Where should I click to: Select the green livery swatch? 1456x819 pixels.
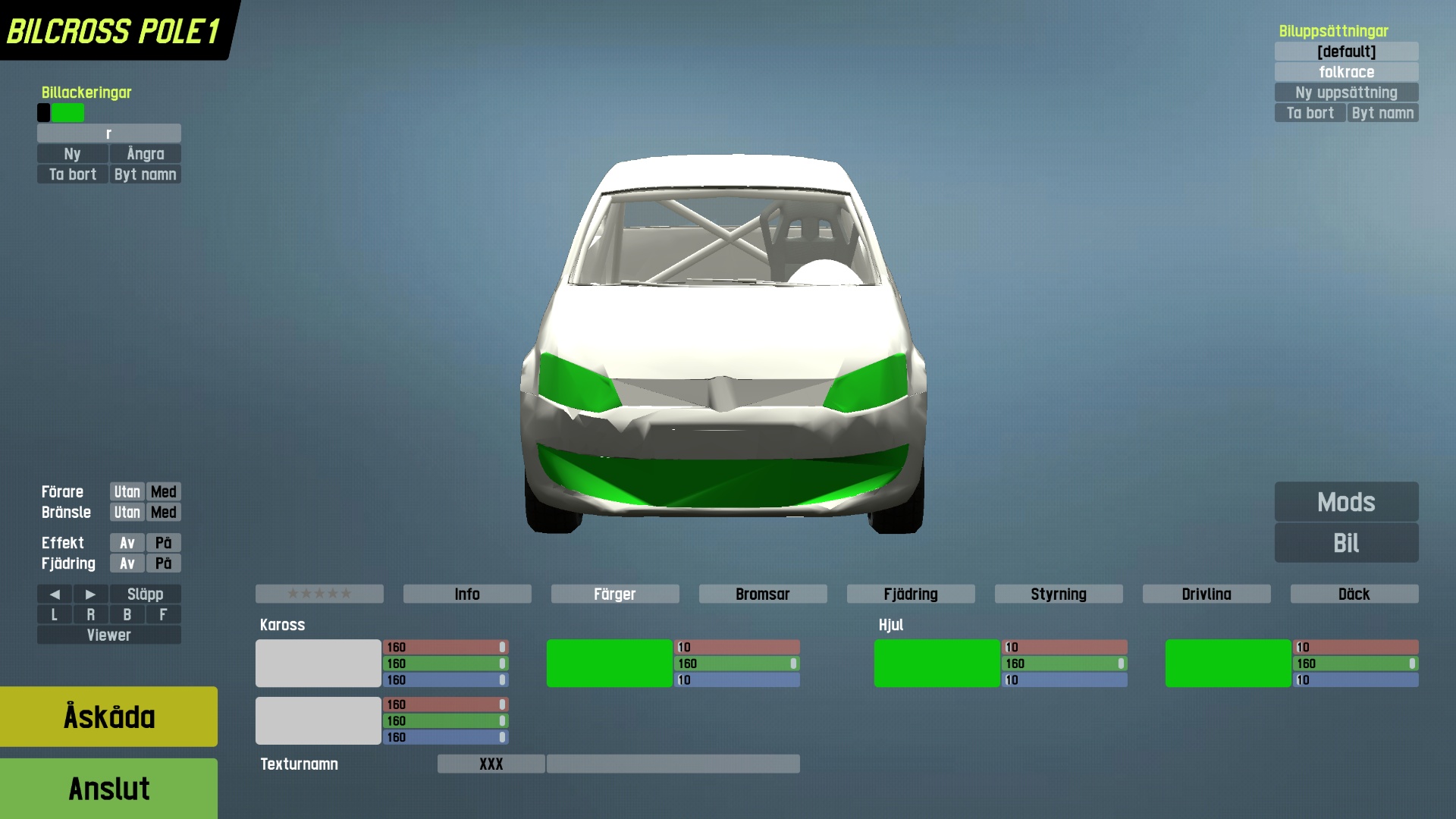tap(68, 113)
